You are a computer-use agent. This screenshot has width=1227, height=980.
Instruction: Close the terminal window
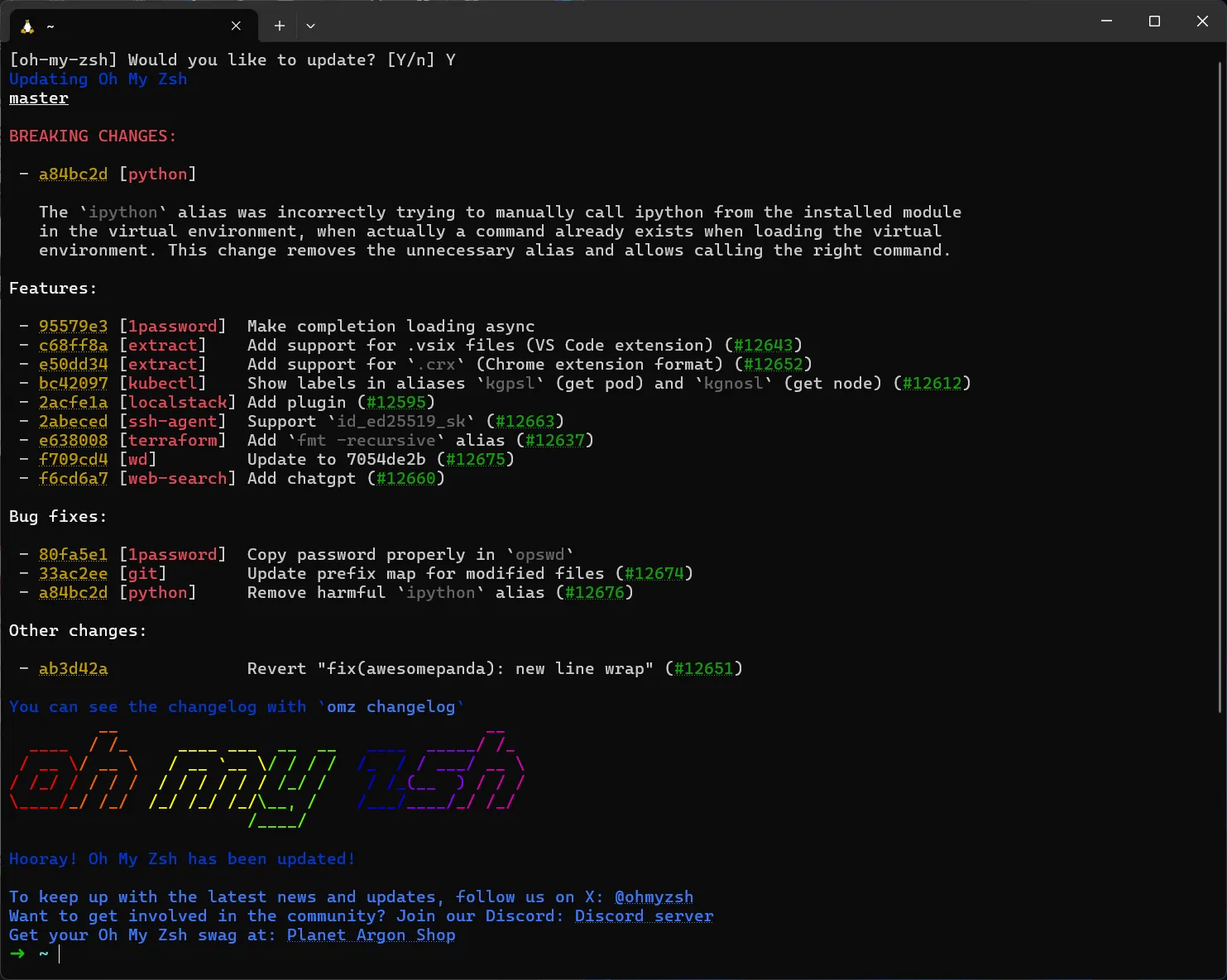point(1202,22)
